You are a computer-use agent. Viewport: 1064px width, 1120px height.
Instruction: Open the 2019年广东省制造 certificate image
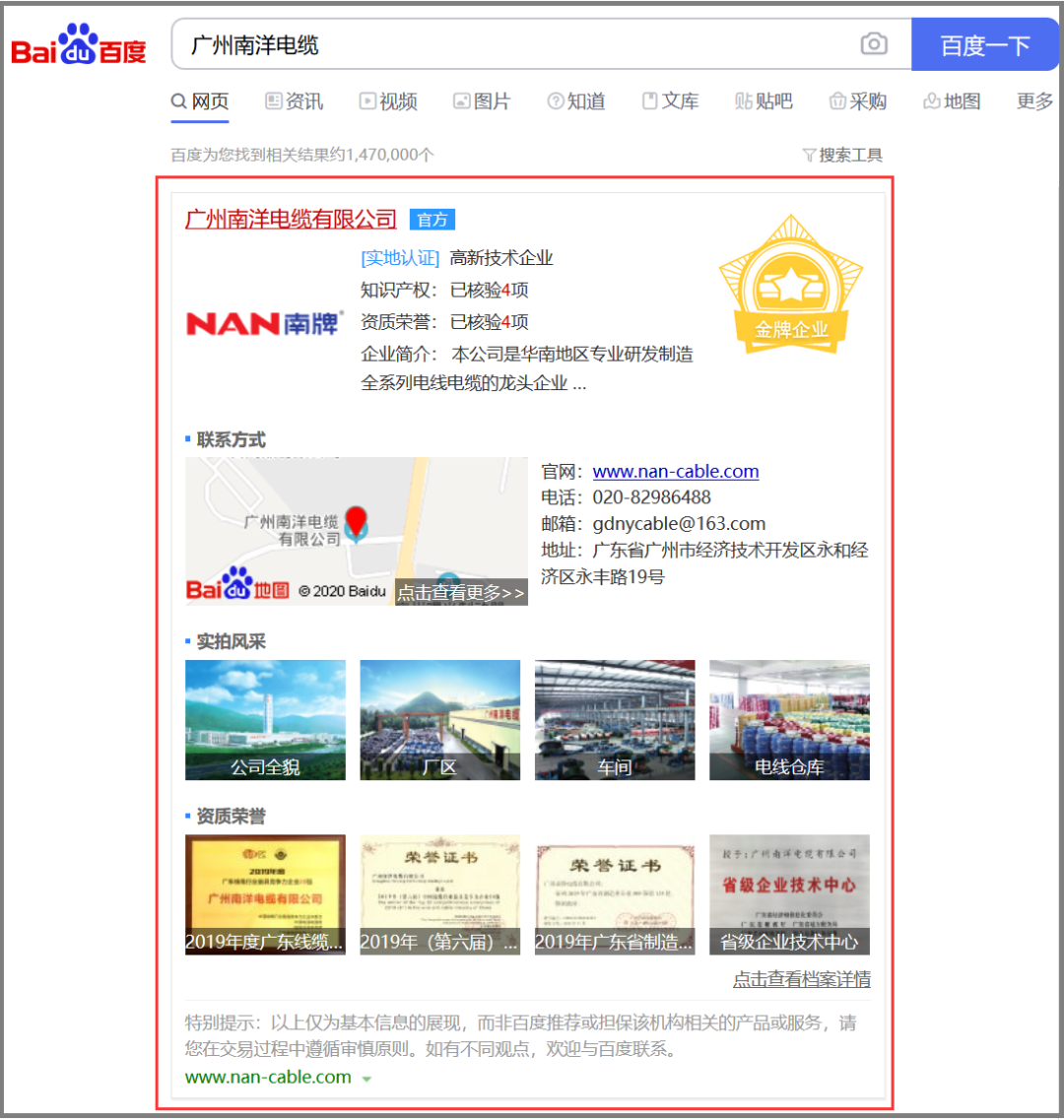coord(615,894)
